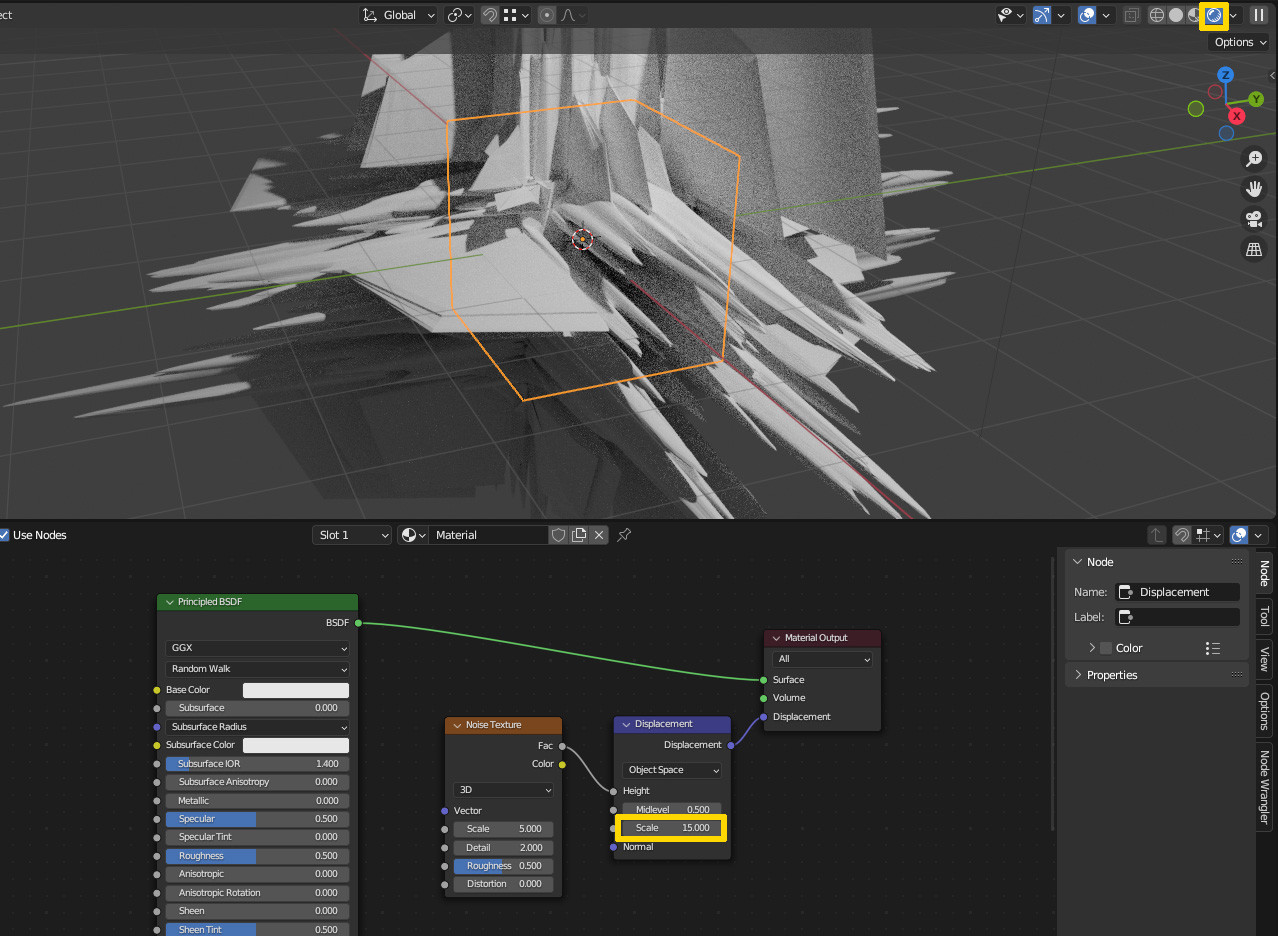Toggle X-Ray mode in the viewport
Screen dimensions: 1278x936
[x=1131, y=15]
